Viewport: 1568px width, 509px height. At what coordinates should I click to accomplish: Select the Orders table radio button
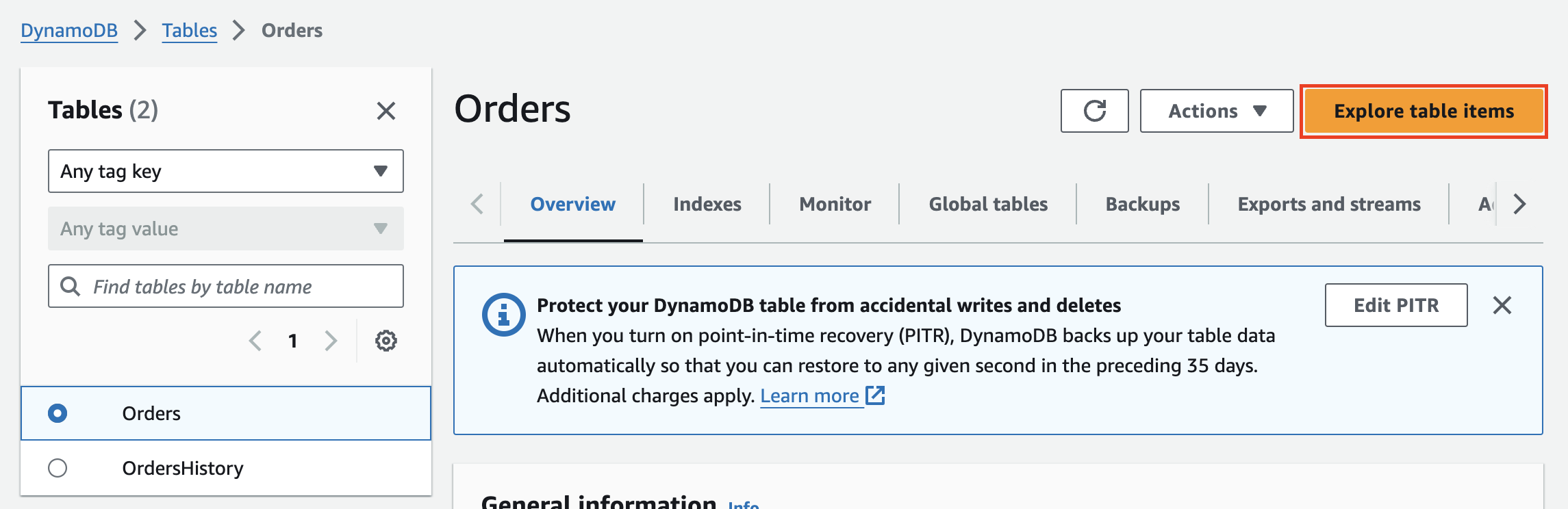click(58, 413)
